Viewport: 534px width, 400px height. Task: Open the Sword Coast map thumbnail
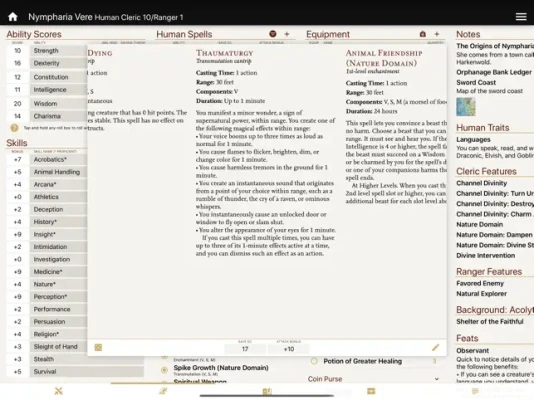[x=466, y=107]
